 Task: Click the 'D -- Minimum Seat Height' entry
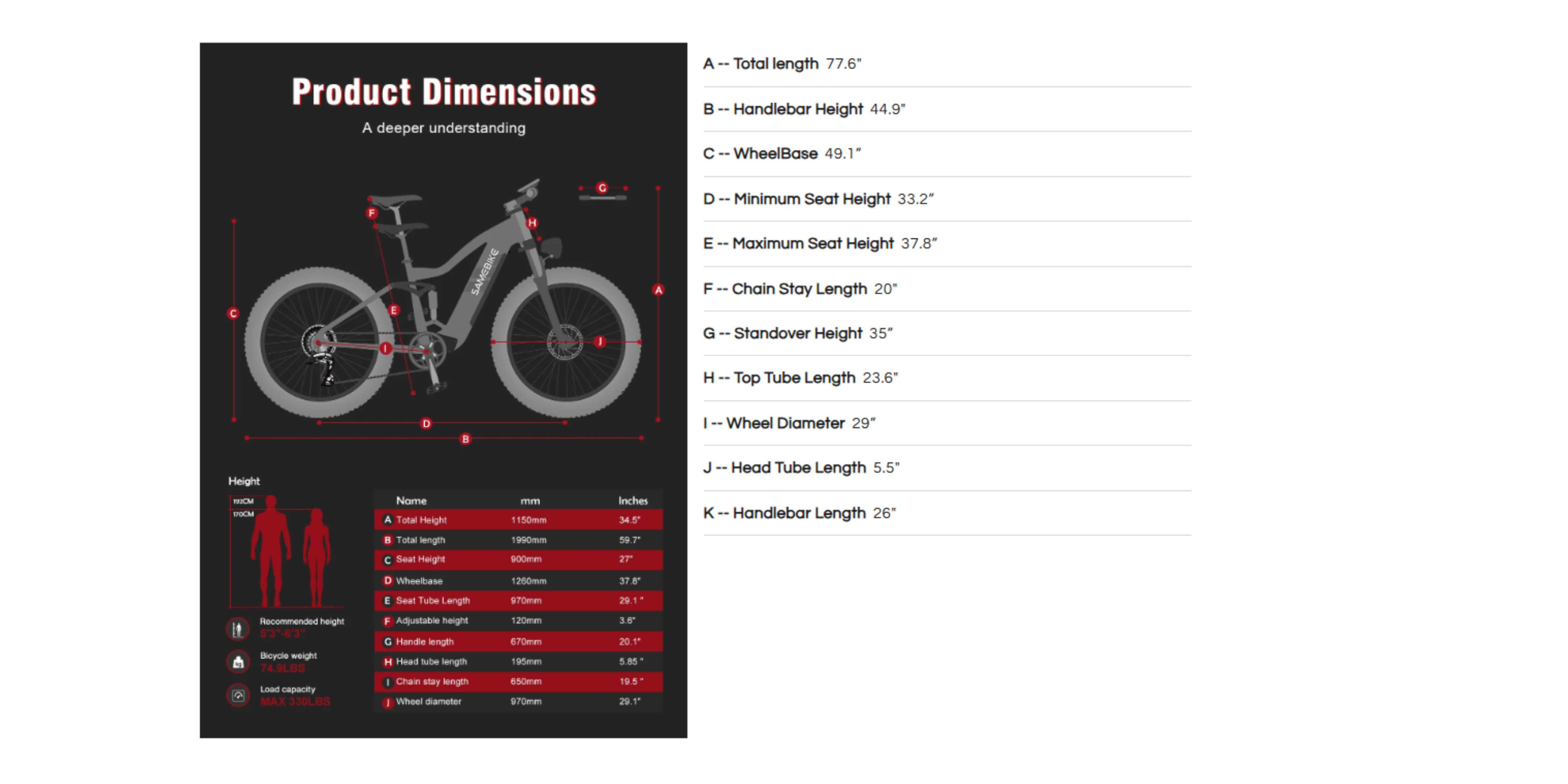pyautogui.click(x=818, y=199)
